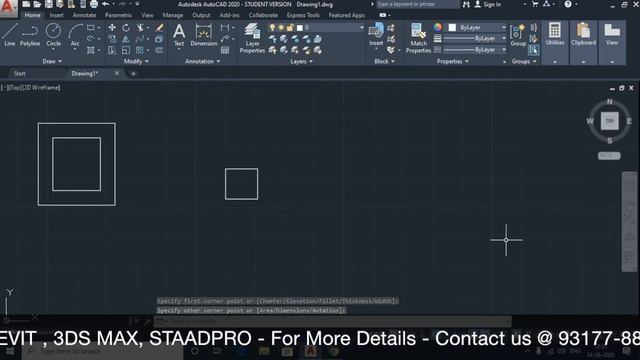Select the Copy tool in Modify panel
This screenshot has width=640, height=360.
(112, 39)
